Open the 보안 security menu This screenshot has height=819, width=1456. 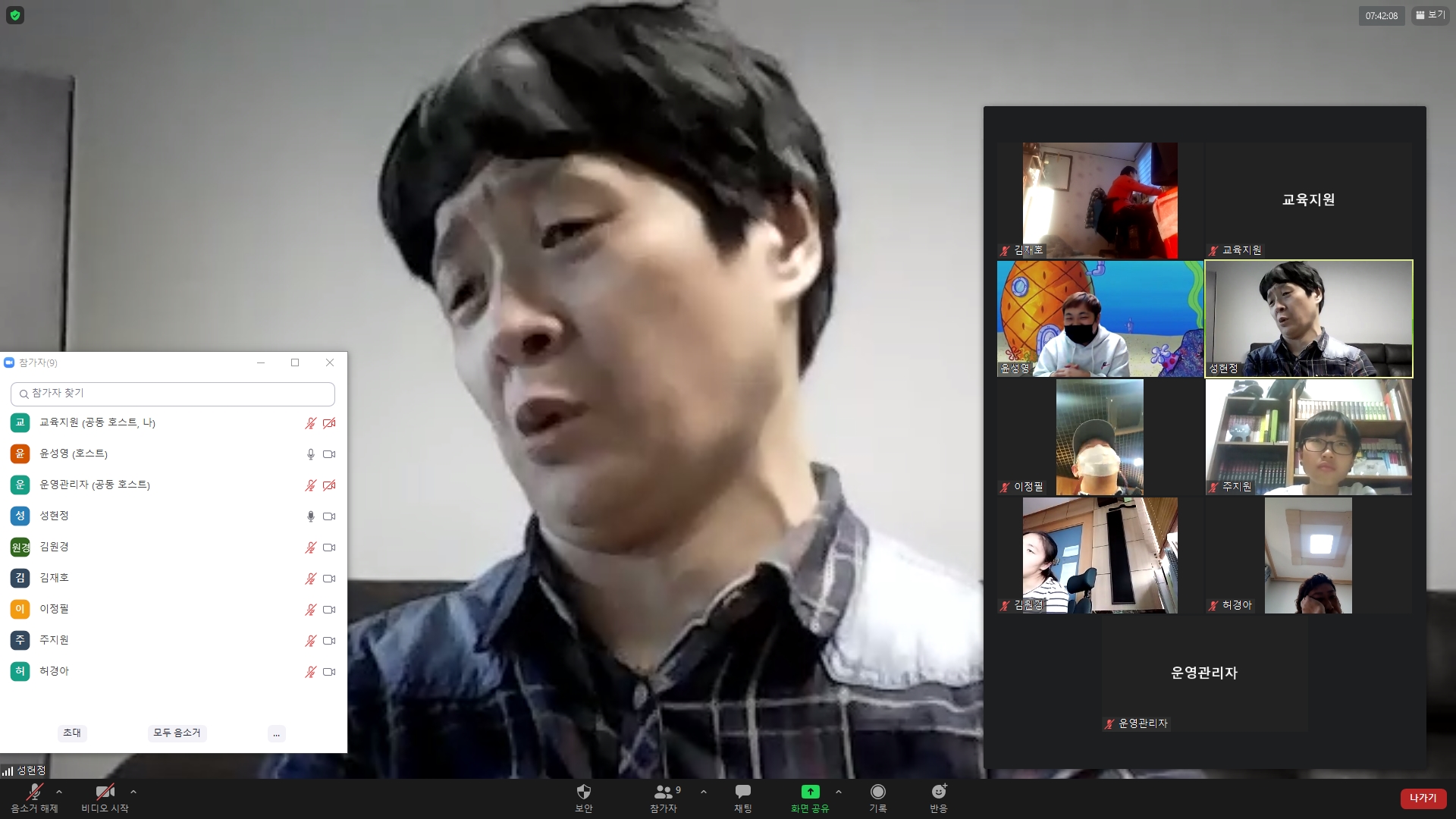tap(584, 798)
